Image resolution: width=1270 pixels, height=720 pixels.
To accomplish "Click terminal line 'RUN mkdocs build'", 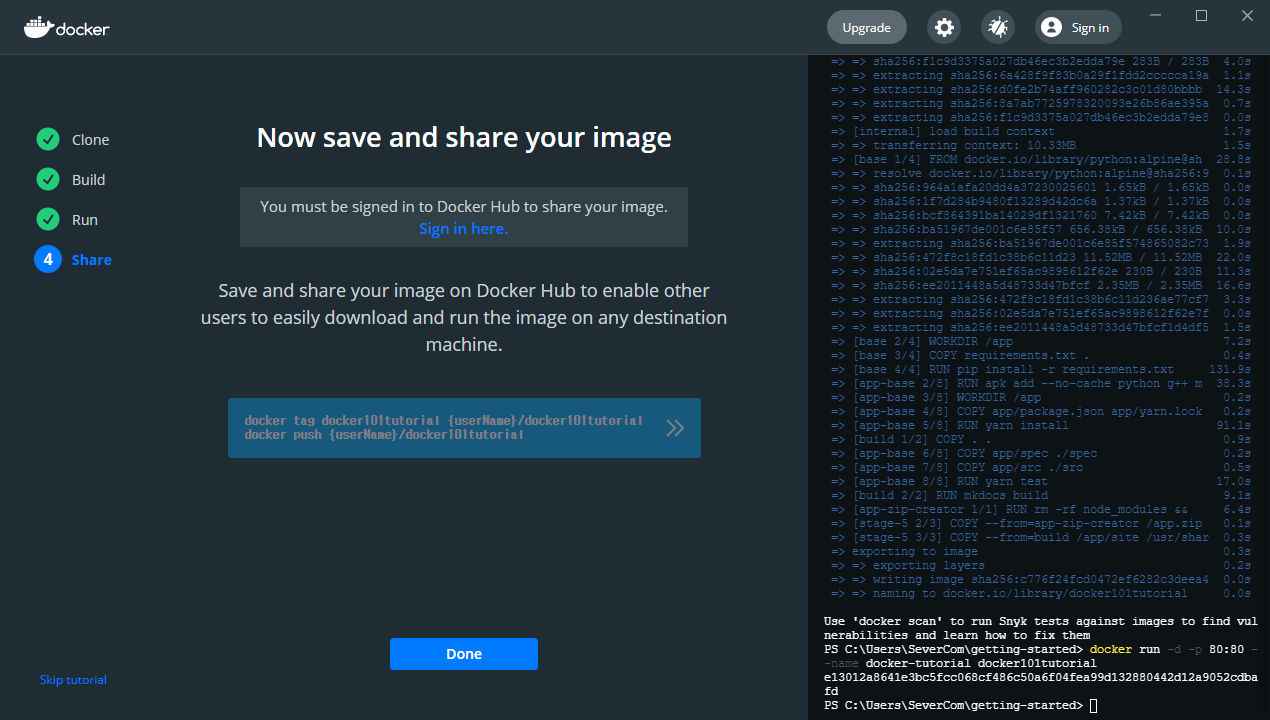I will coord(1040,495).
